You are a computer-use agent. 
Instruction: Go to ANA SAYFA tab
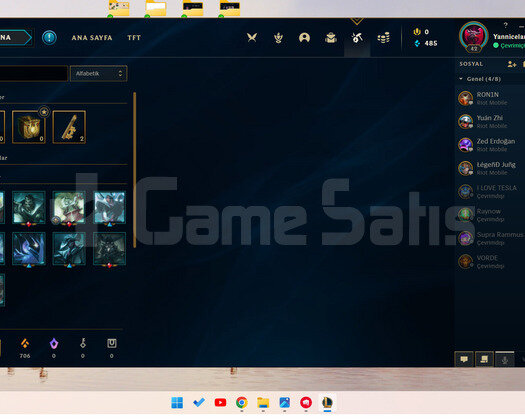[x=92, y=38]
